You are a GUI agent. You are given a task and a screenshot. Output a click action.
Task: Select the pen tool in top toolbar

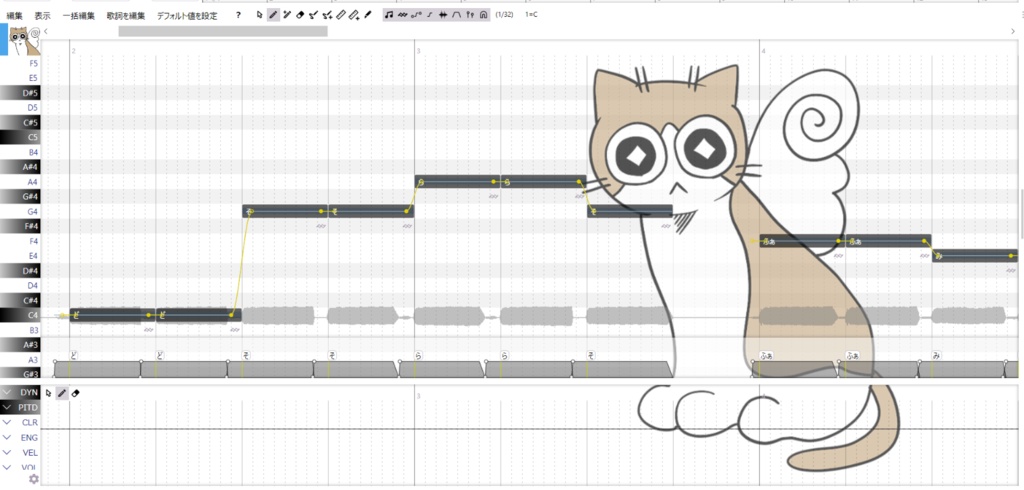[x=274, y=15]
